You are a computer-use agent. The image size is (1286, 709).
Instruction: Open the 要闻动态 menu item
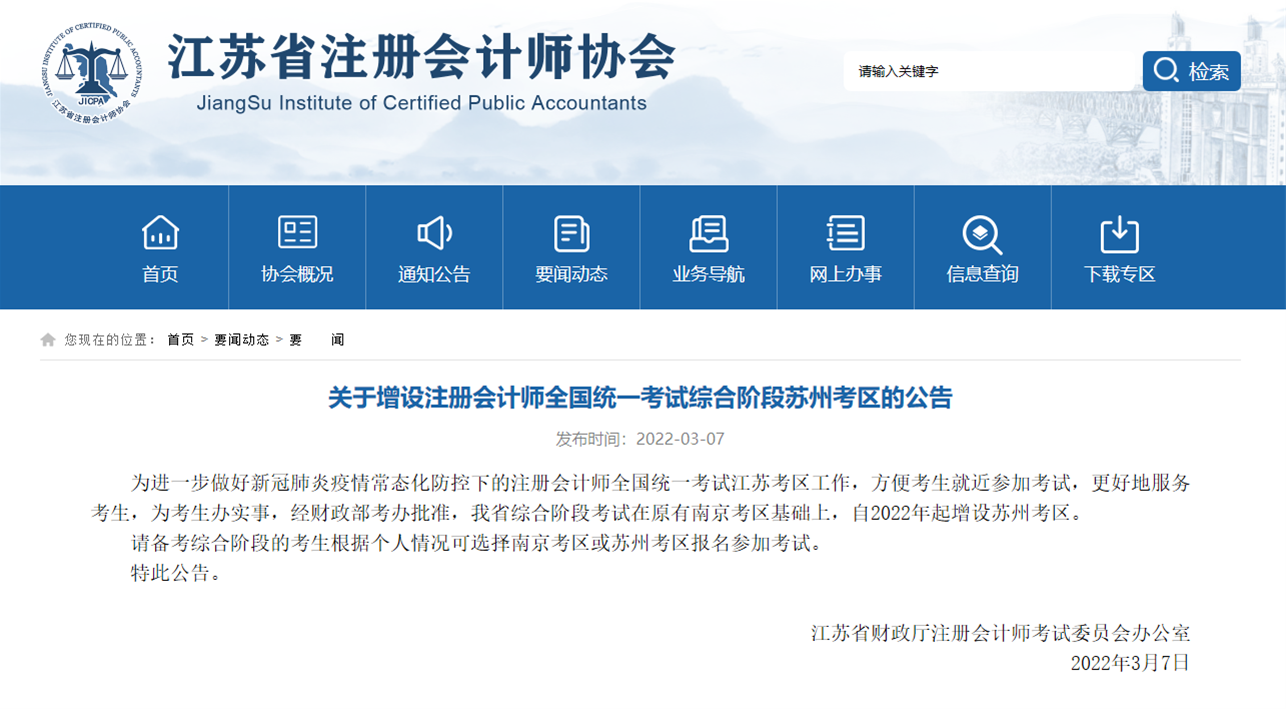pyautogui.click(x=571, y=274)
